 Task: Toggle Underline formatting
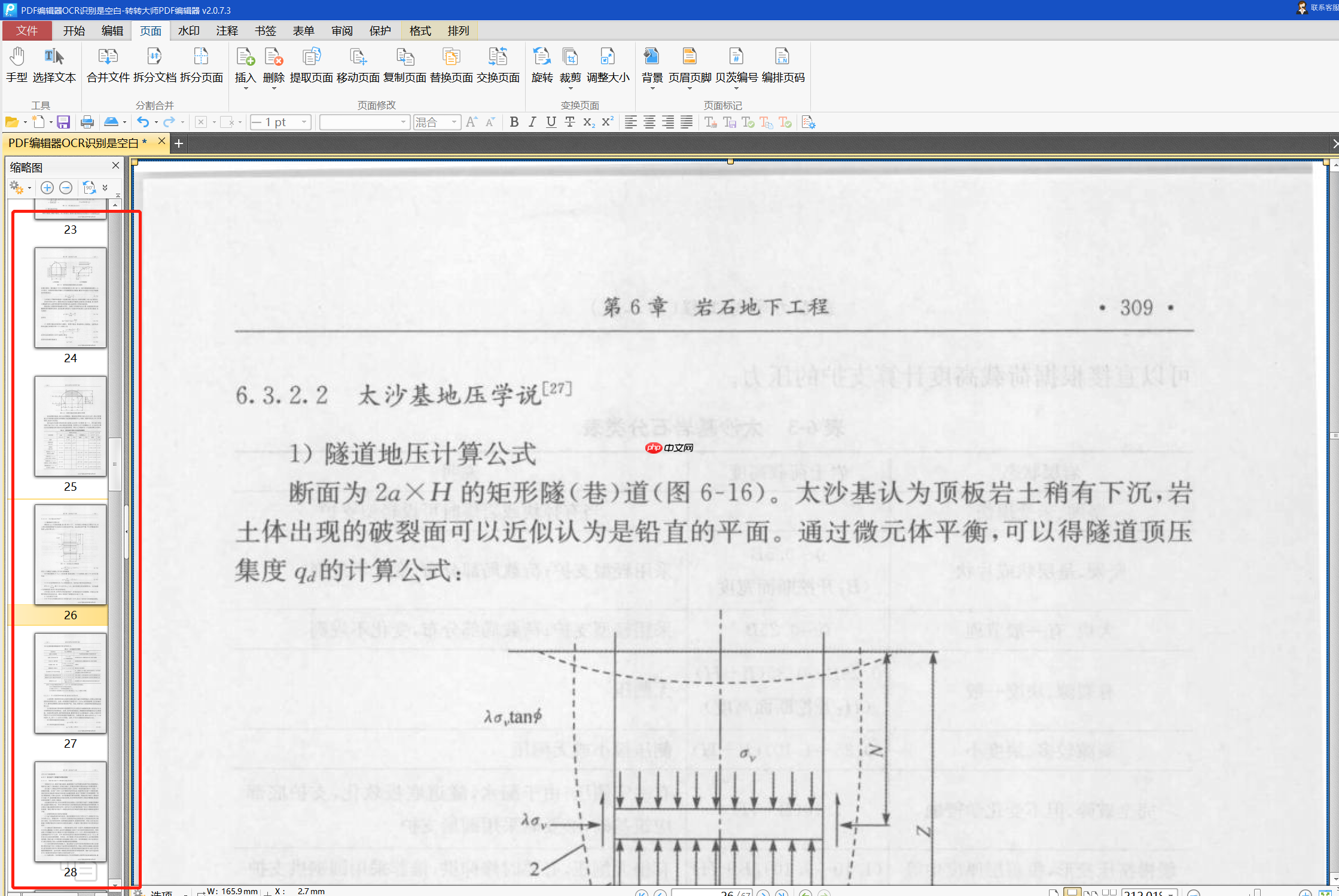551,123
